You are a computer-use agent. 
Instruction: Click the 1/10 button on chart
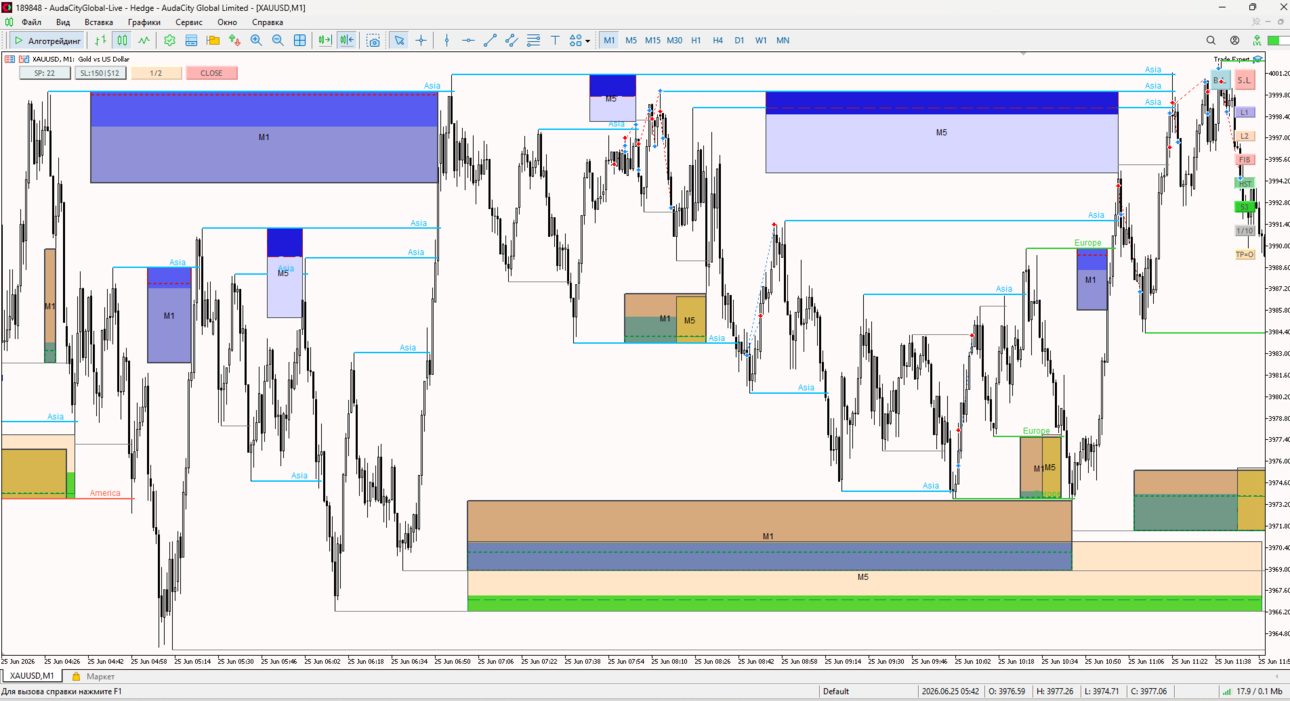(1245, 231)
